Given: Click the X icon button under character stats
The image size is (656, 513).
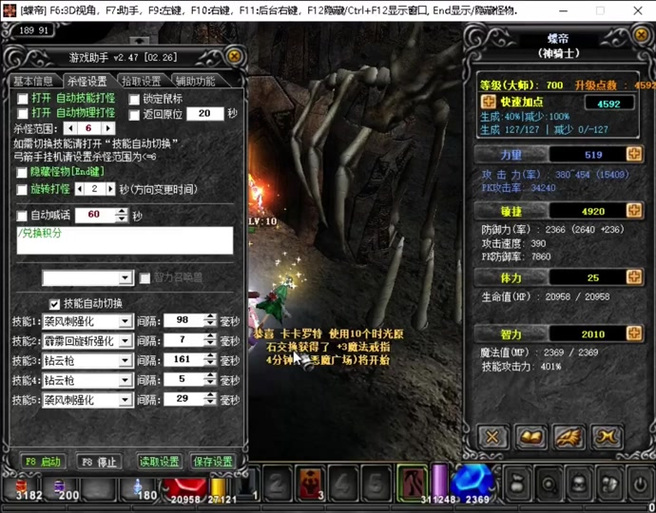Looking at the screenshot, I should [493, 437].
